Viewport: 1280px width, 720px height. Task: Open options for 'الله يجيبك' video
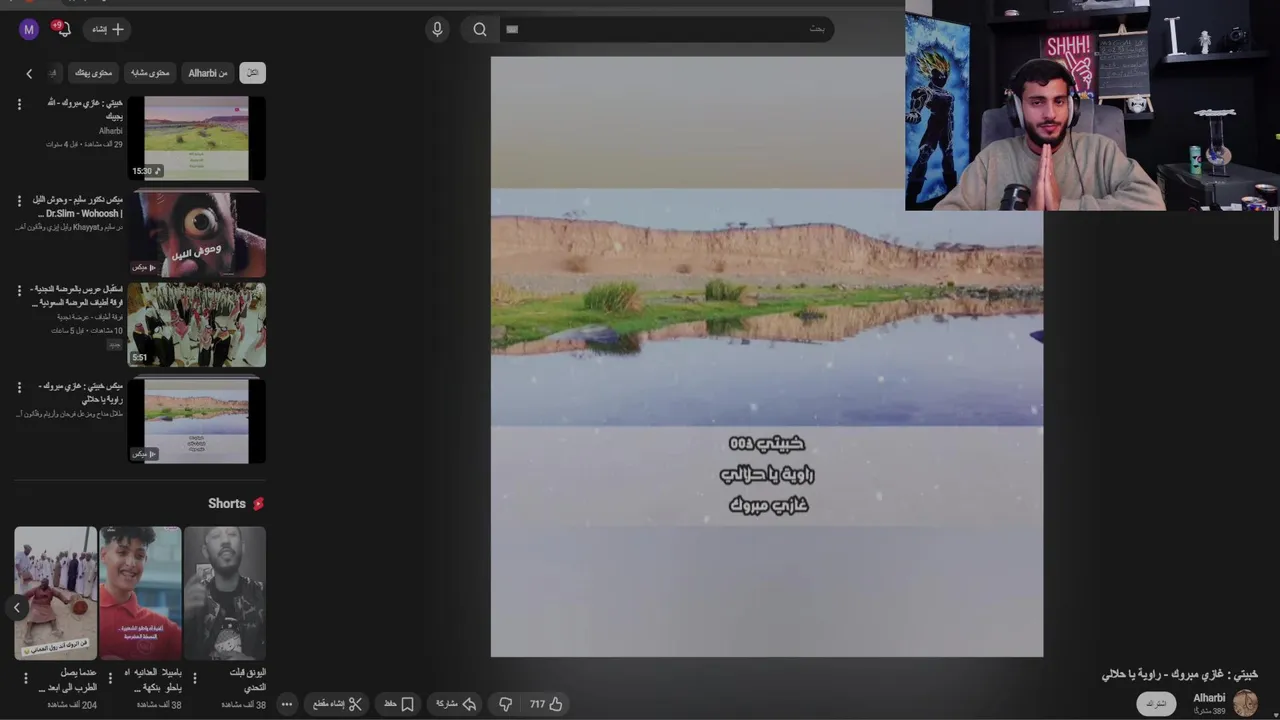click(19, 104)
